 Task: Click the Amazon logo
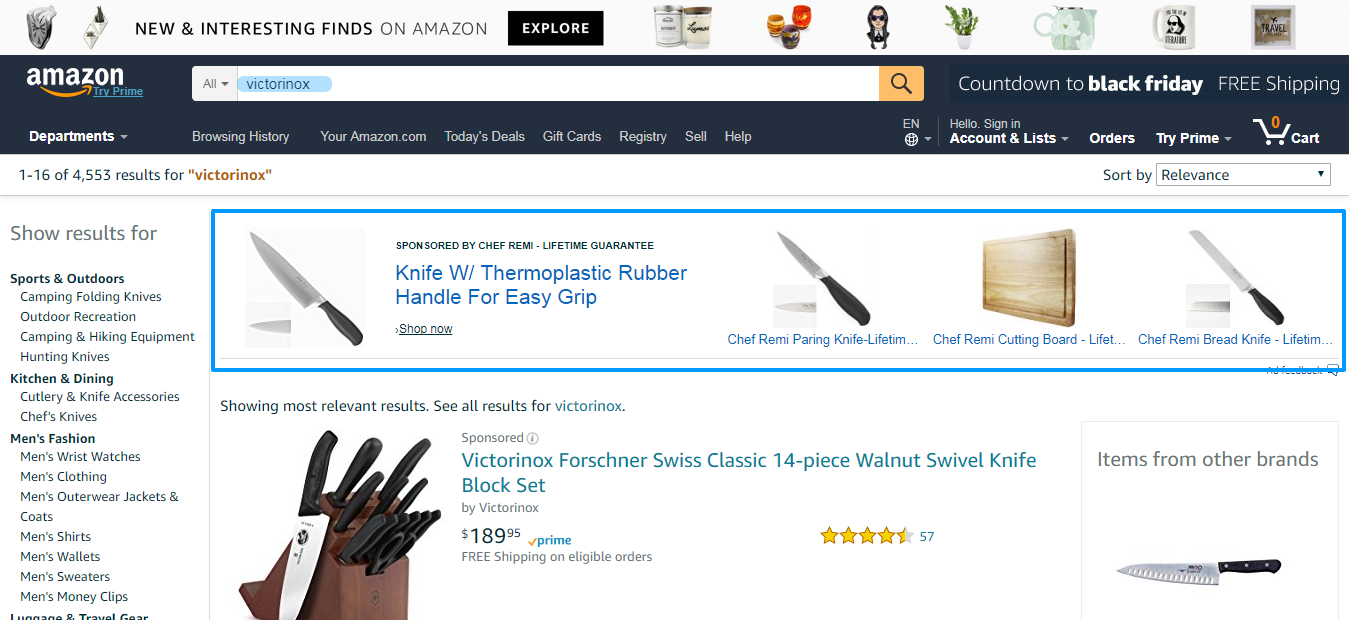[x=84, y=82]
